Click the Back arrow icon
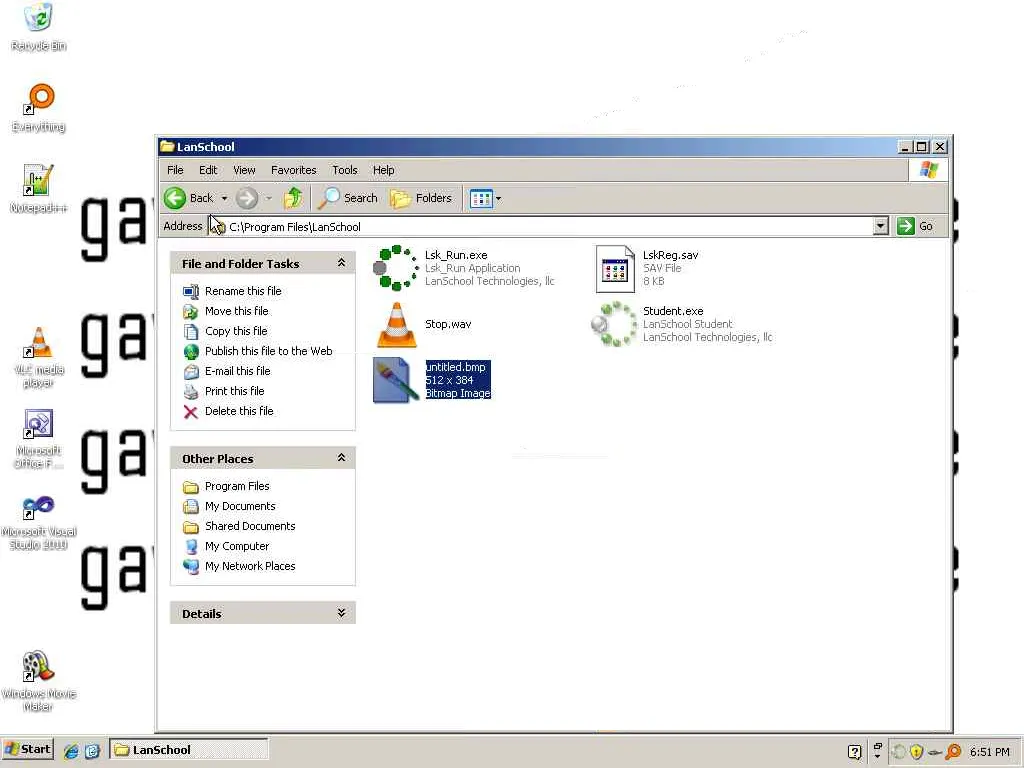This screenshot has height=768, width=1024. click(x=175, y=198)
